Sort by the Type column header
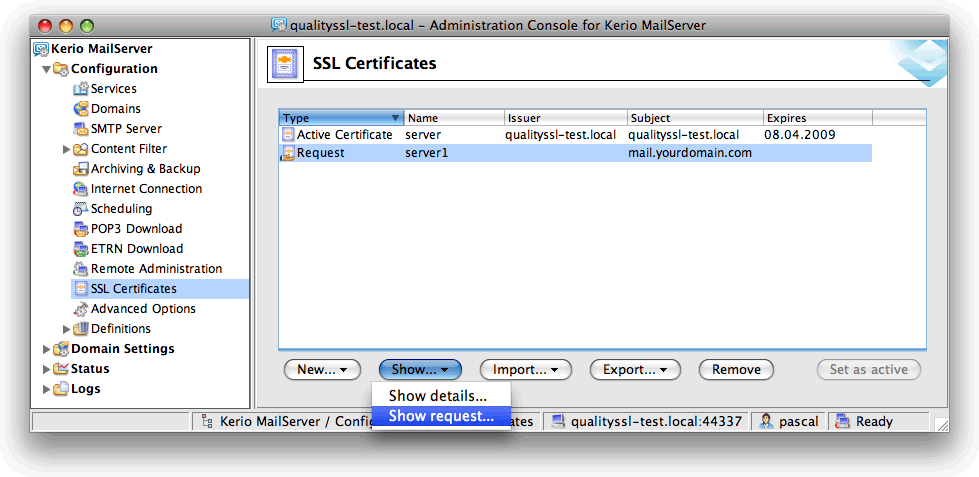The width and height of the screenshot is (979, 477). 341,118
